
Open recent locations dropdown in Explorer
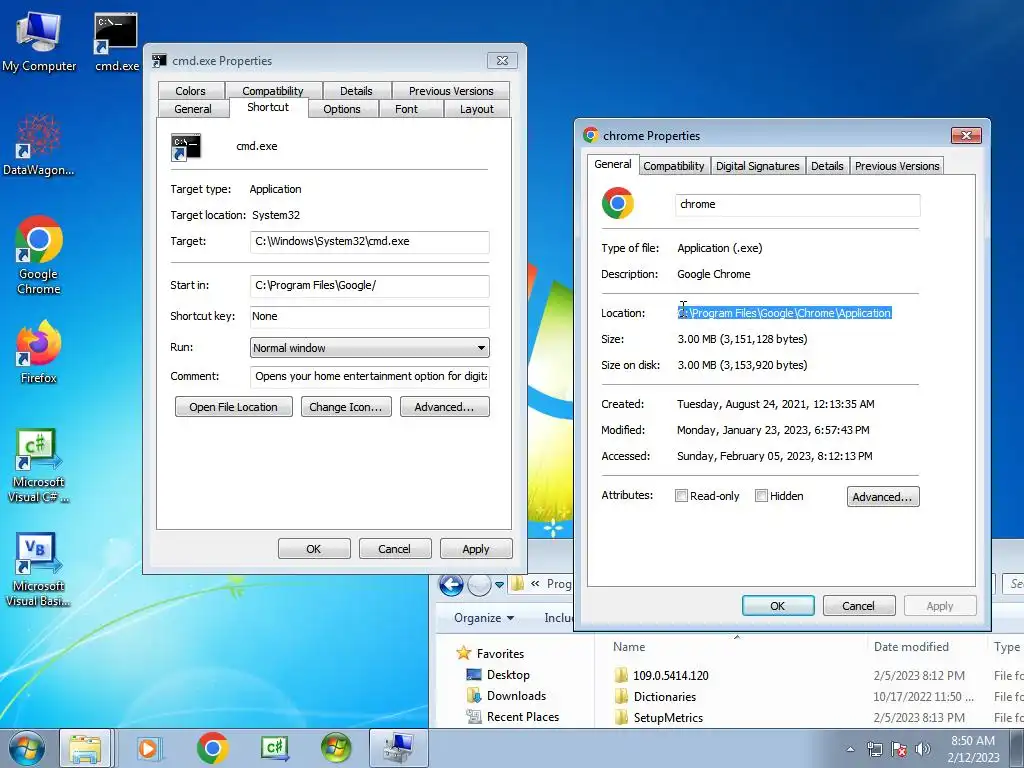point(500,584)
